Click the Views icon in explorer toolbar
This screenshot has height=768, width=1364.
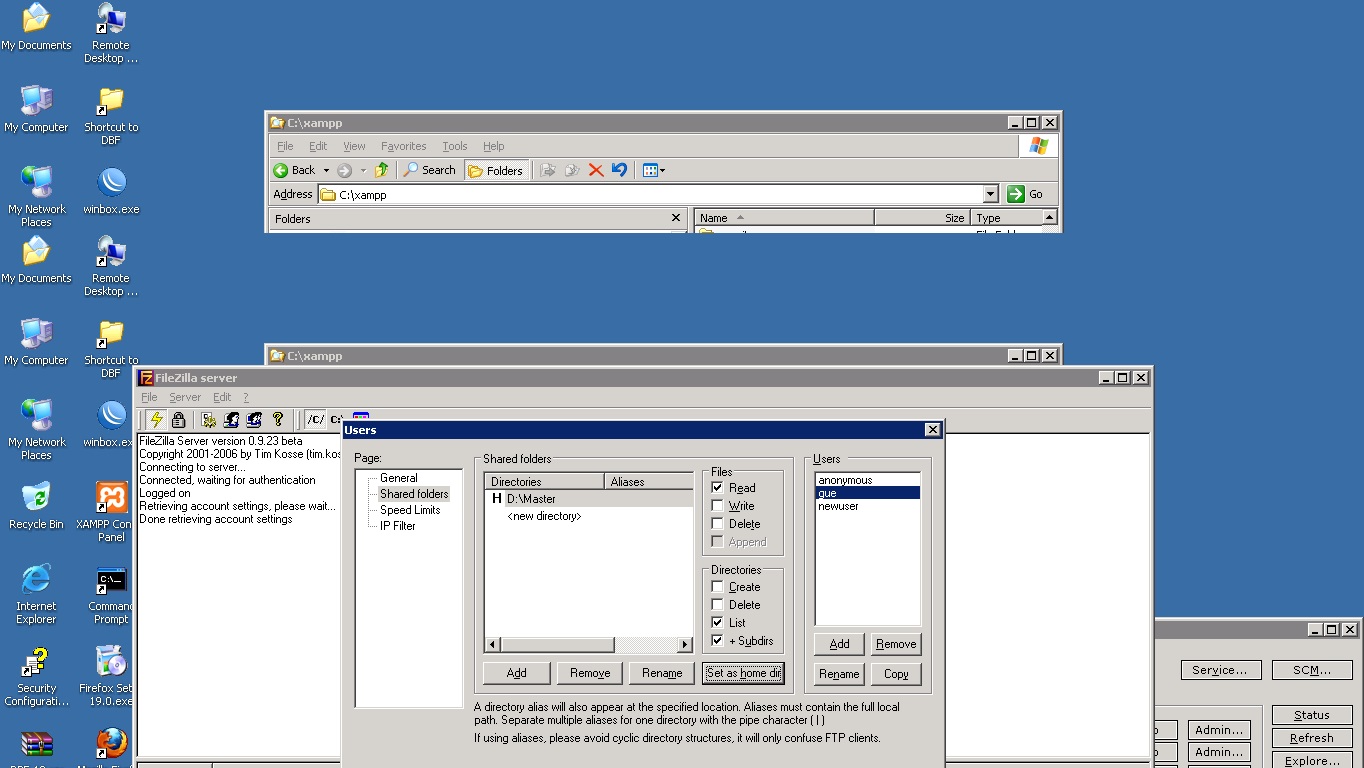point(650,170)
